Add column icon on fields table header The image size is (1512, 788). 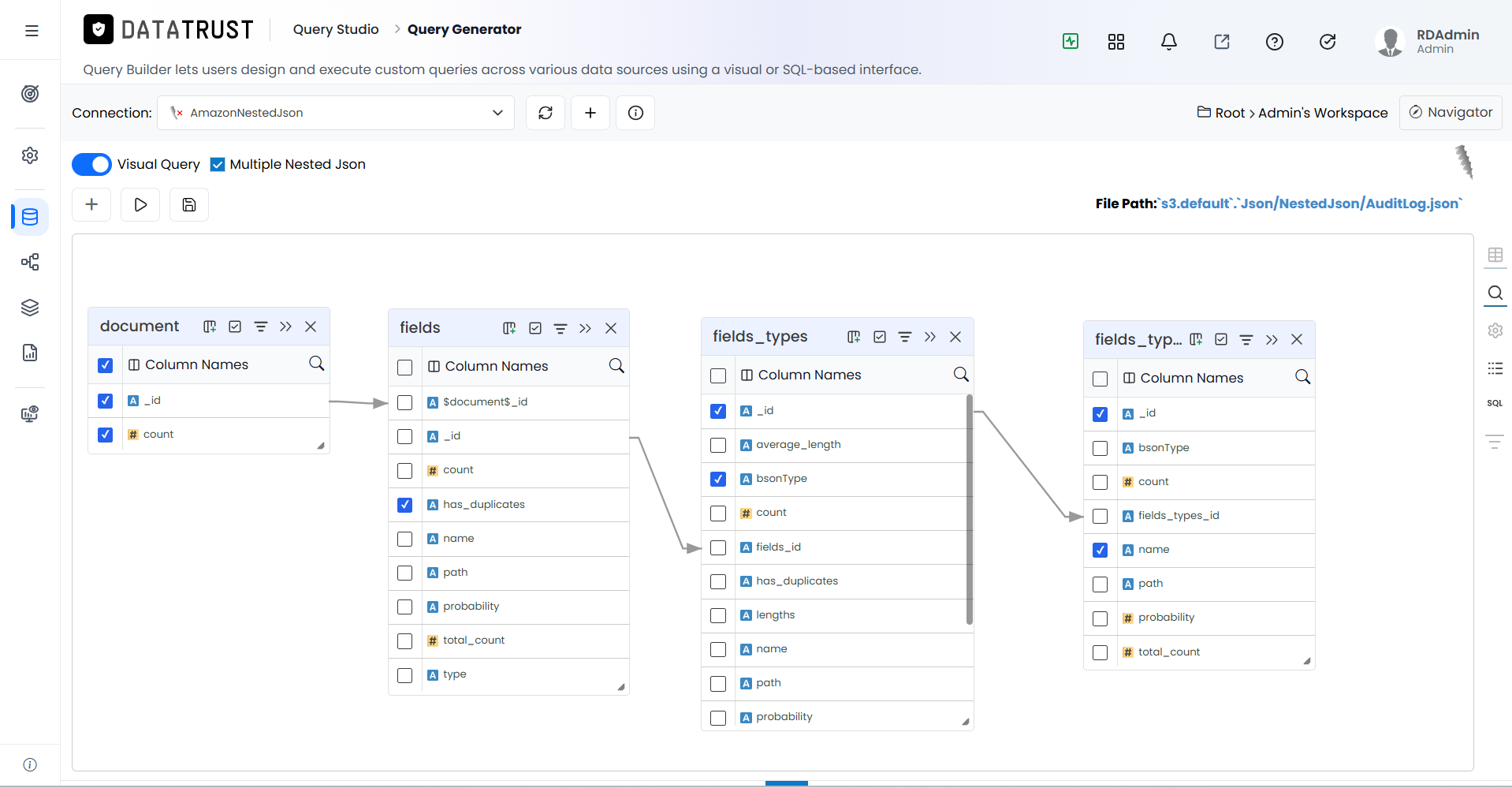509,328
